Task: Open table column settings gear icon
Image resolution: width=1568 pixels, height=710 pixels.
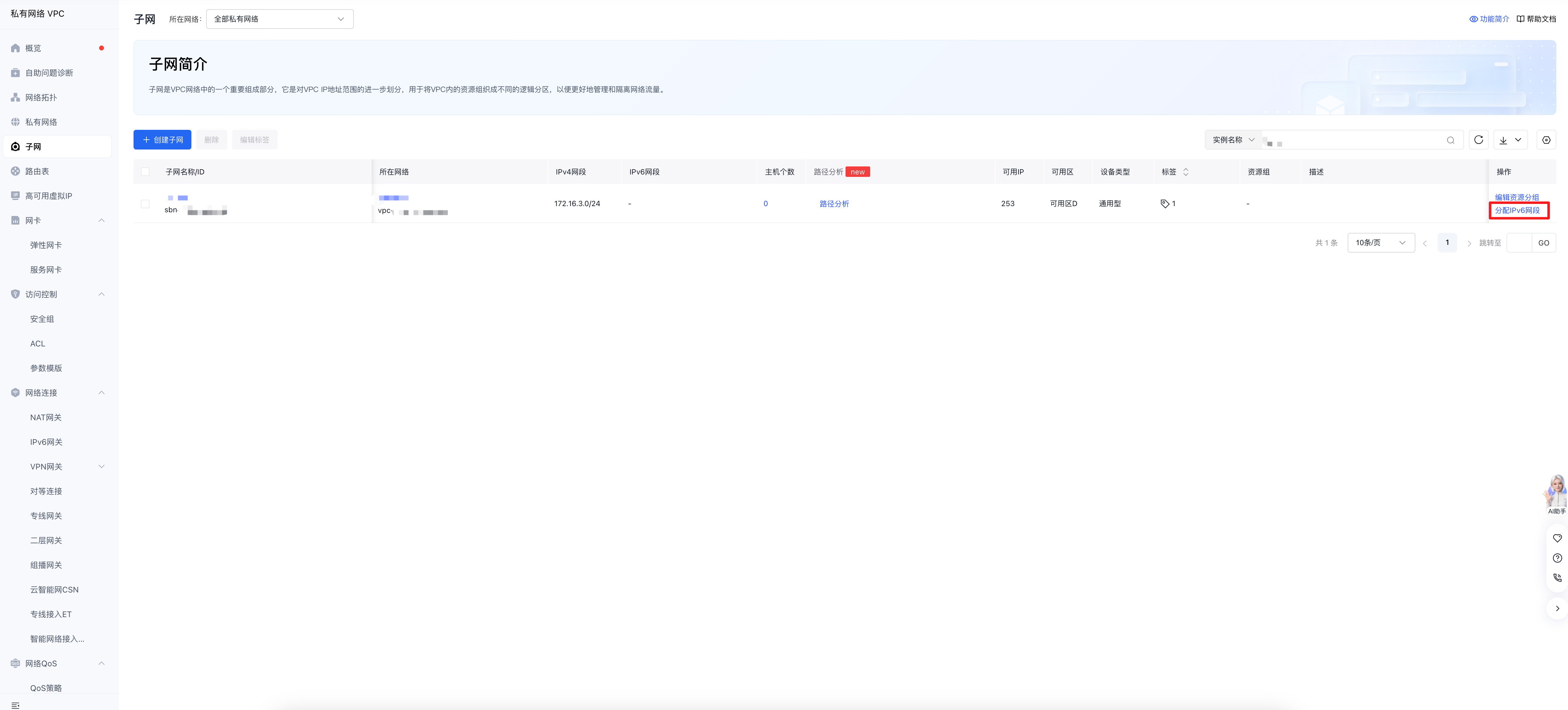Action: click(1546, 140)
